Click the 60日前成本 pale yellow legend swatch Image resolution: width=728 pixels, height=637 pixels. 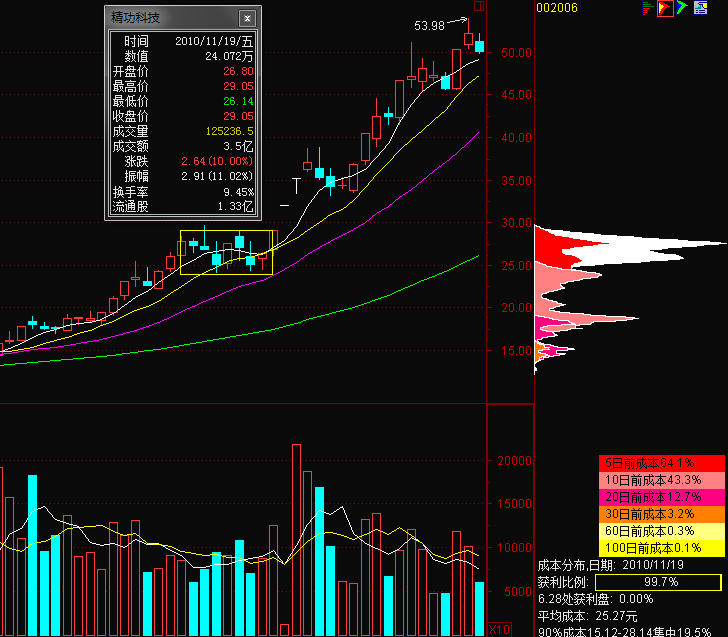pyautogui.click(x=662, y=531)
